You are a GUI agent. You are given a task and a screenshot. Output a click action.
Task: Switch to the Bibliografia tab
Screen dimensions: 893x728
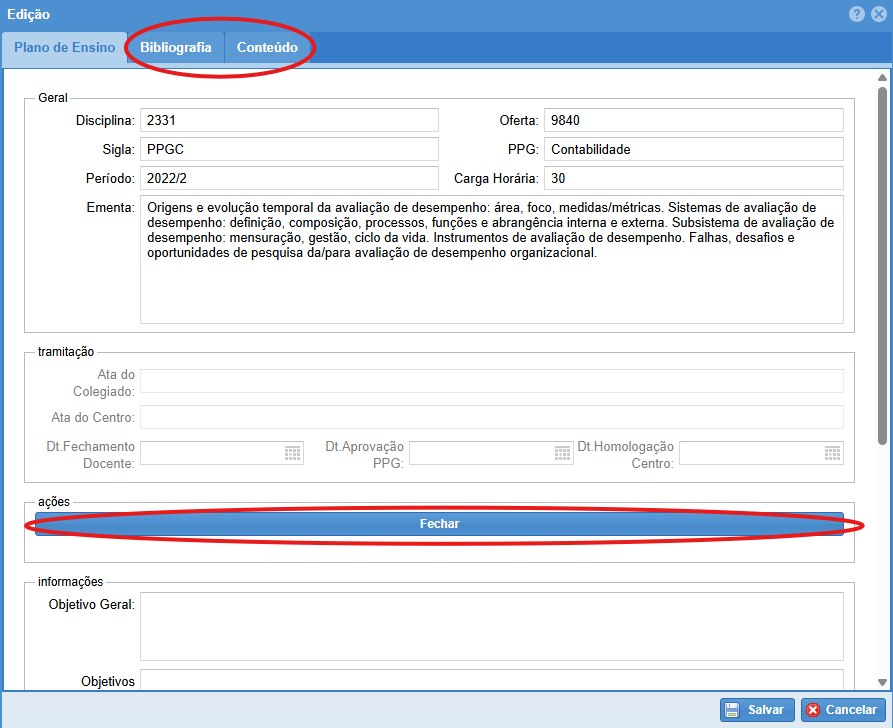click(176, 48)
